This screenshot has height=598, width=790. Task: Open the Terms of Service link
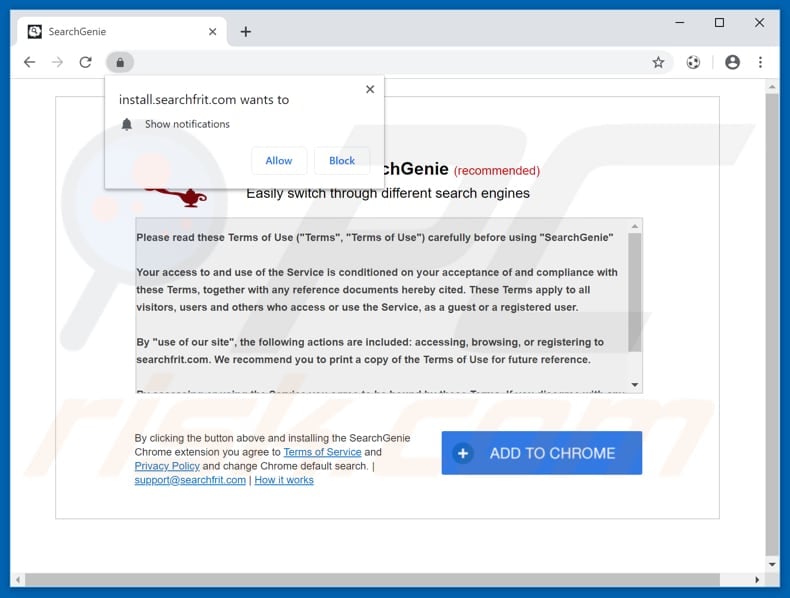(322, 452)
